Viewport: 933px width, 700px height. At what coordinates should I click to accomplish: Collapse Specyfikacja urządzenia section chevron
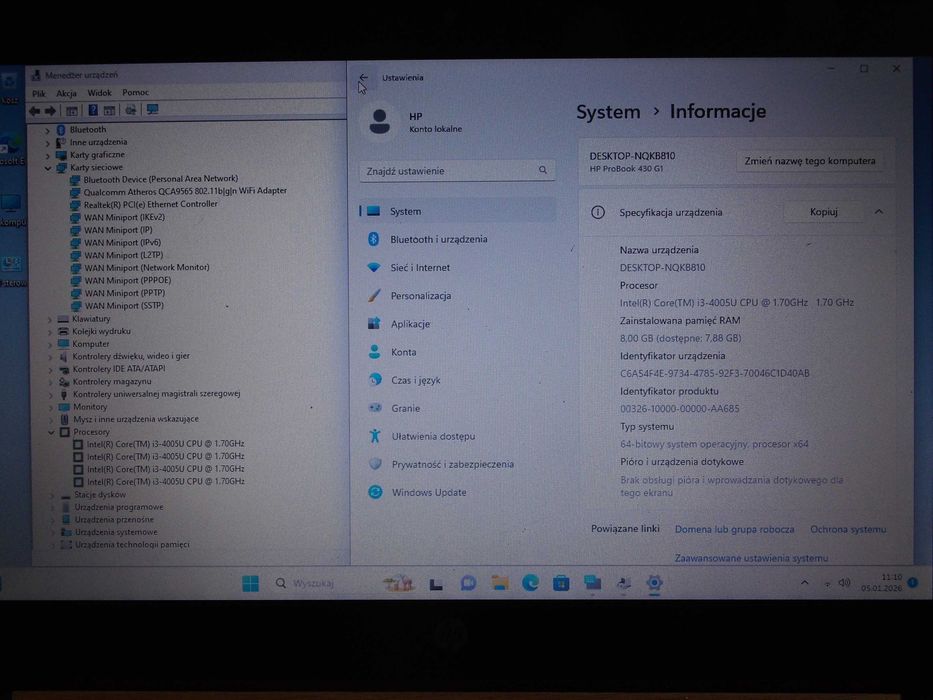879,211
